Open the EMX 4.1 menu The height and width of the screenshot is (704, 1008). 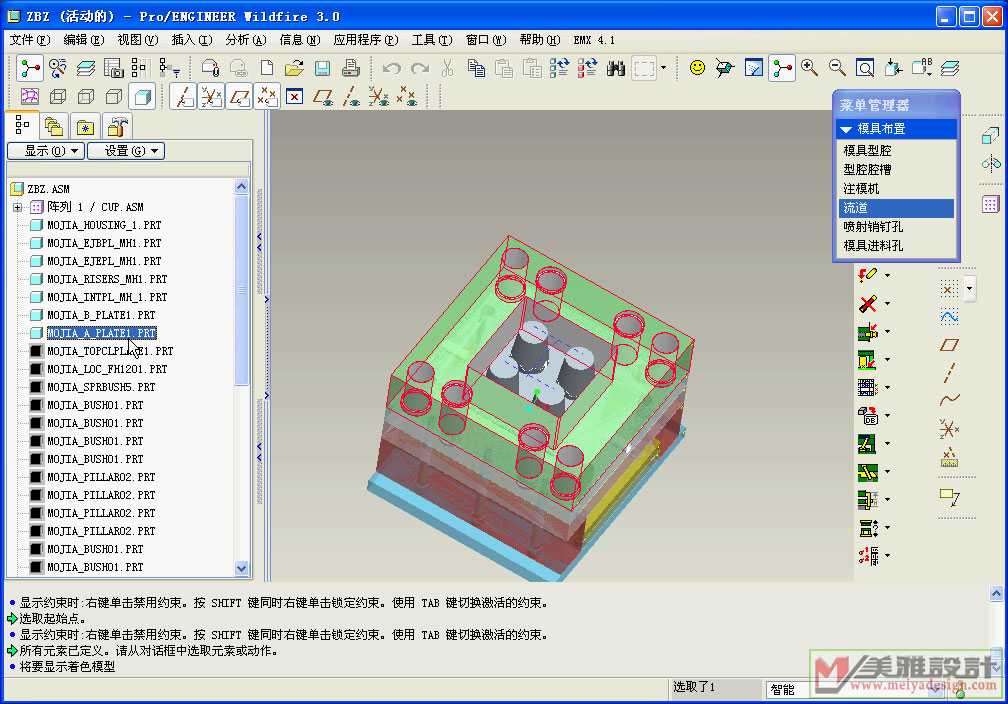[x=594, y=40]
